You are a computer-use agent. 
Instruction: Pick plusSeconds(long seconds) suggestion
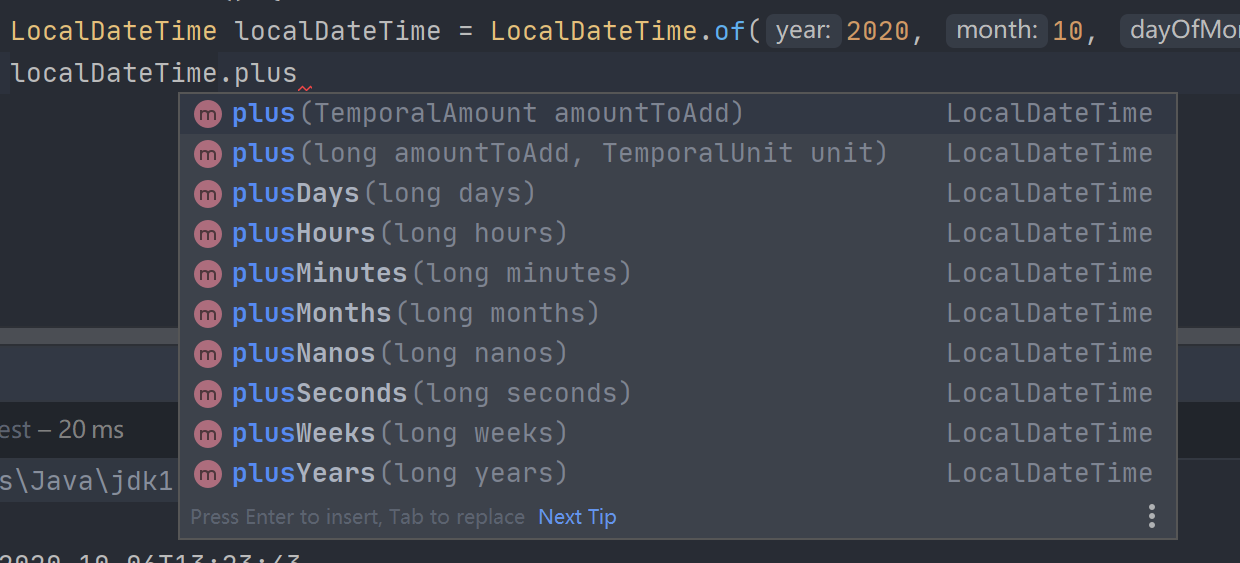677,393
